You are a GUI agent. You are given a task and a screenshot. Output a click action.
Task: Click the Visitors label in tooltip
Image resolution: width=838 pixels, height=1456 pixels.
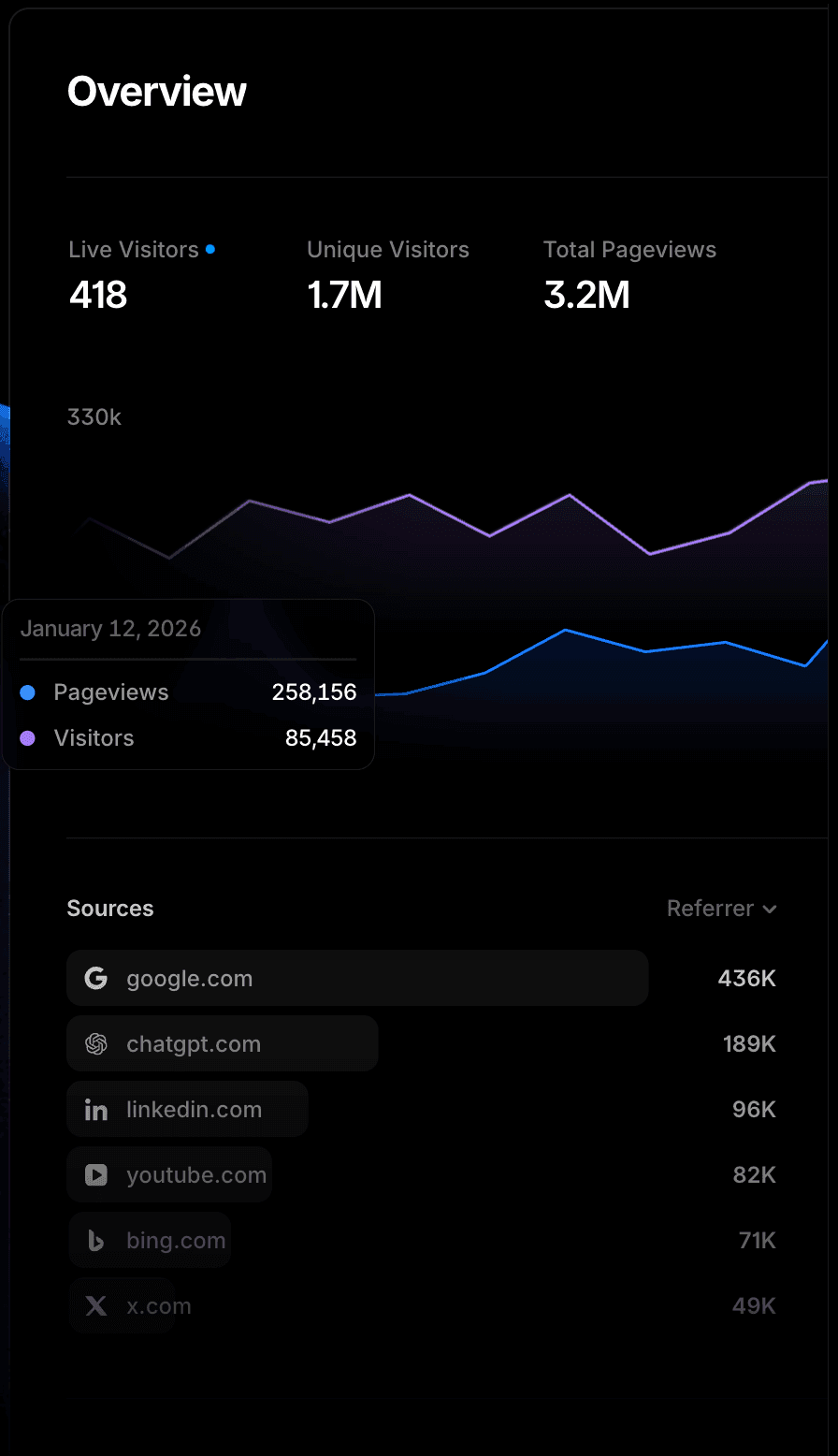(x=94, y=738)
